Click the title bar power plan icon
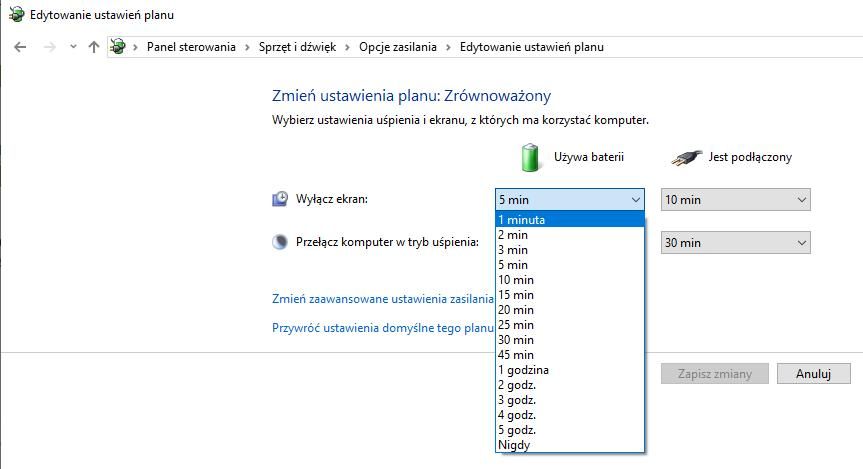This screenshot has height=469, width=863. 17,14
